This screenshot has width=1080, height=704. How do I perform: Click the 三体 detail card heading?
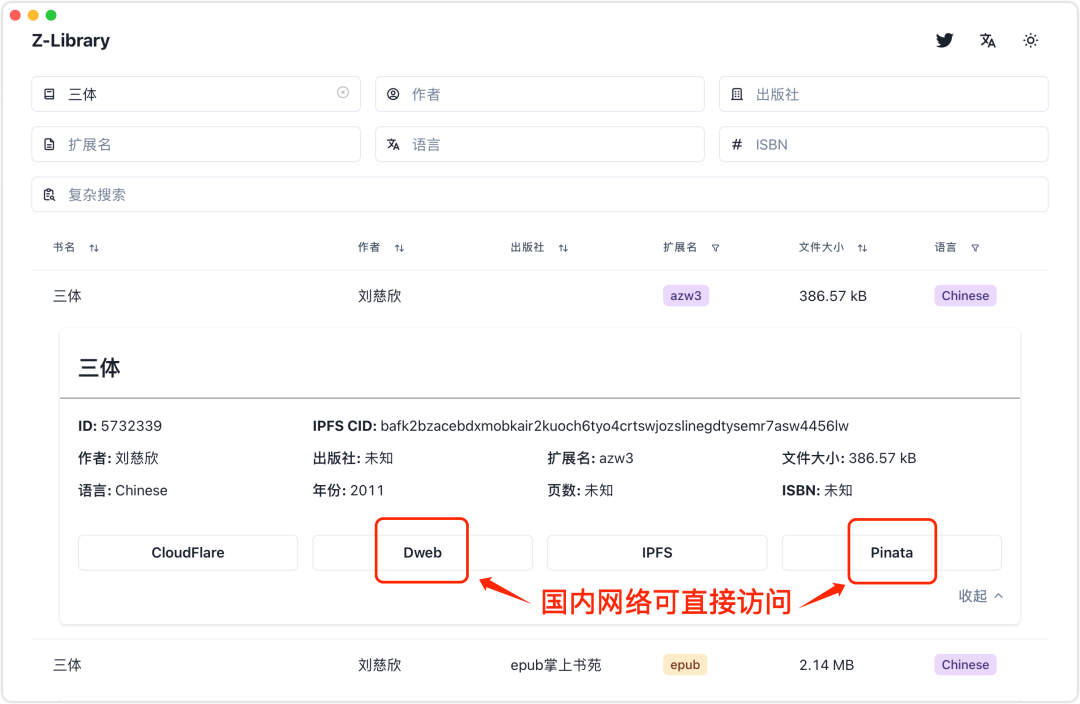pyautogui.click(x=99, y=368)
